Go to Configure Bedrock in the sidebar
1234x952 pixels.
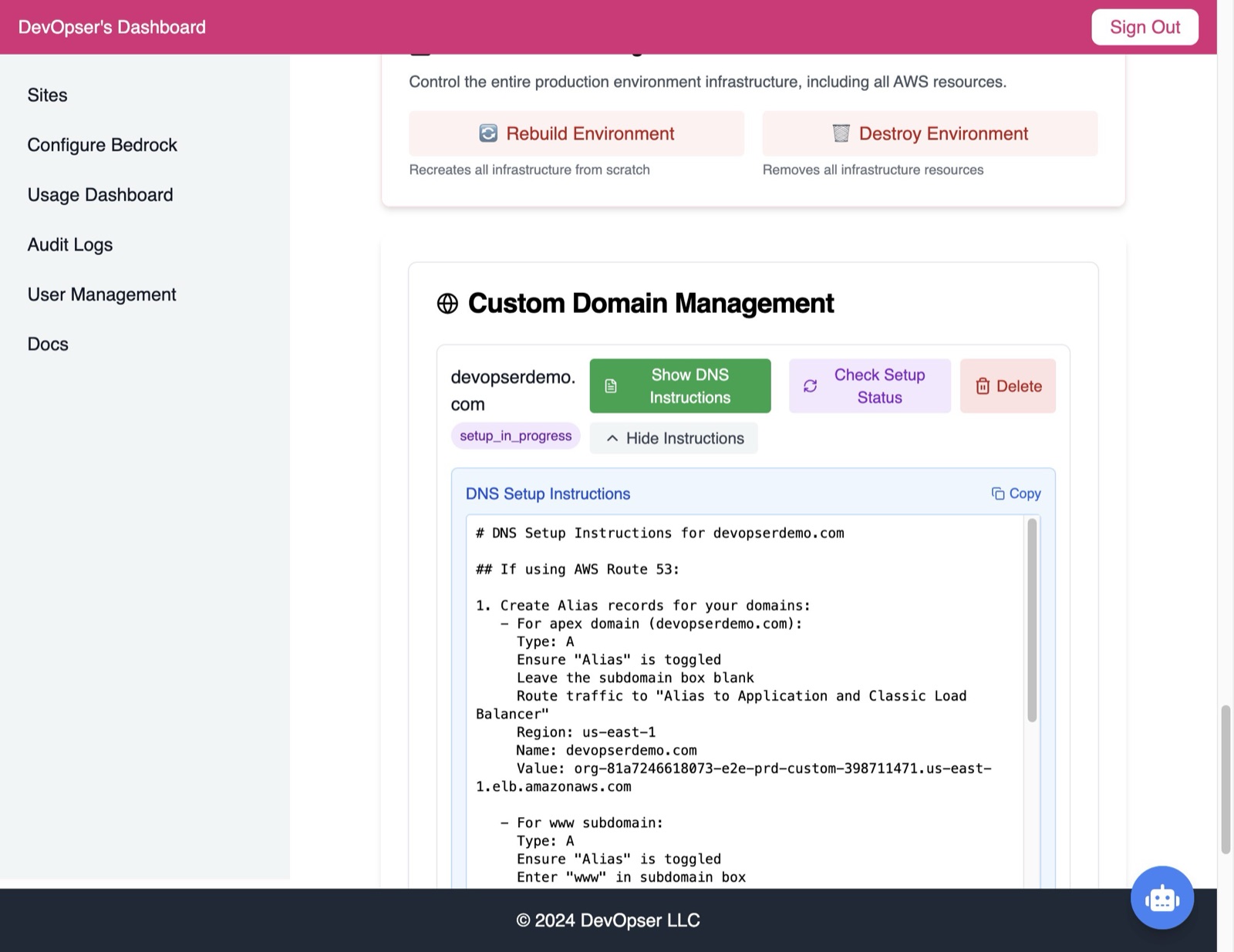(103, 145)
